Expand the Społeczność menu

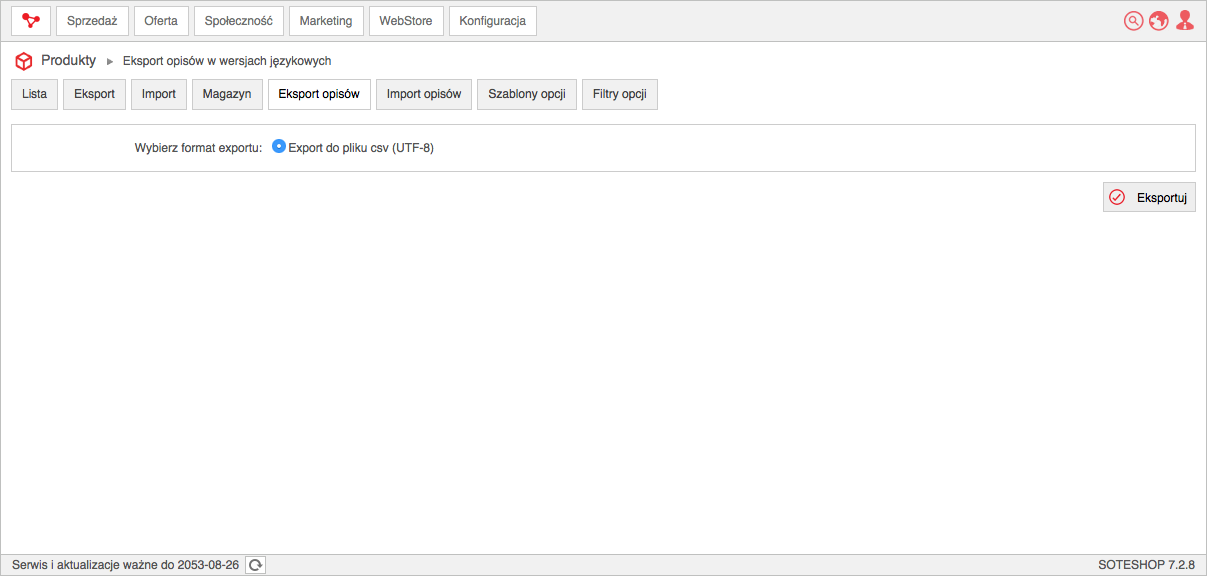(x=239, y=21)
